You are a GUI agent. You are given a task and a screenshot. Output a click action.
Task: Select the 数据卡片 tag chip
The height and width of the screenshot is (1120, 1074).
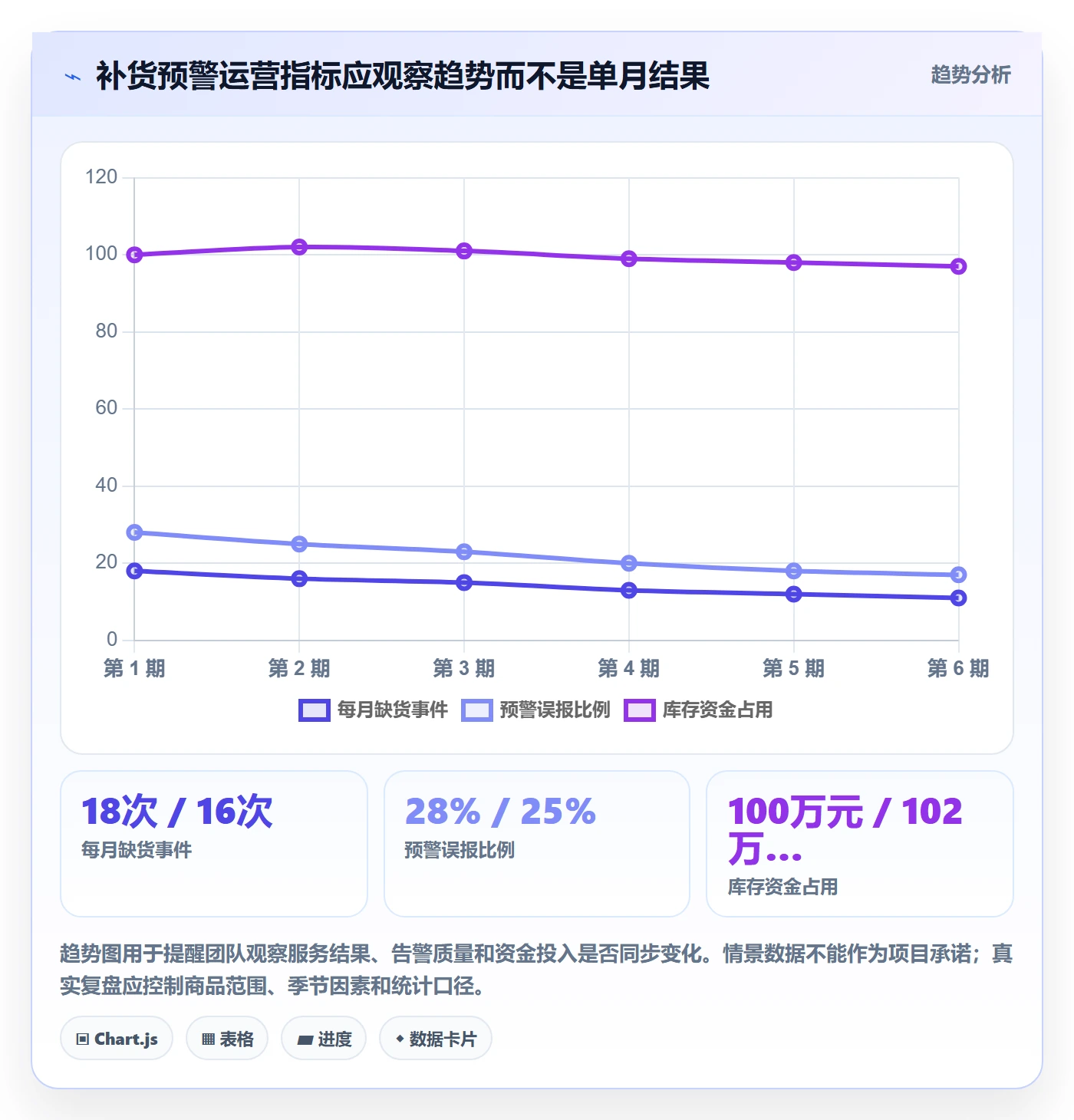(x=436, y=1039)
